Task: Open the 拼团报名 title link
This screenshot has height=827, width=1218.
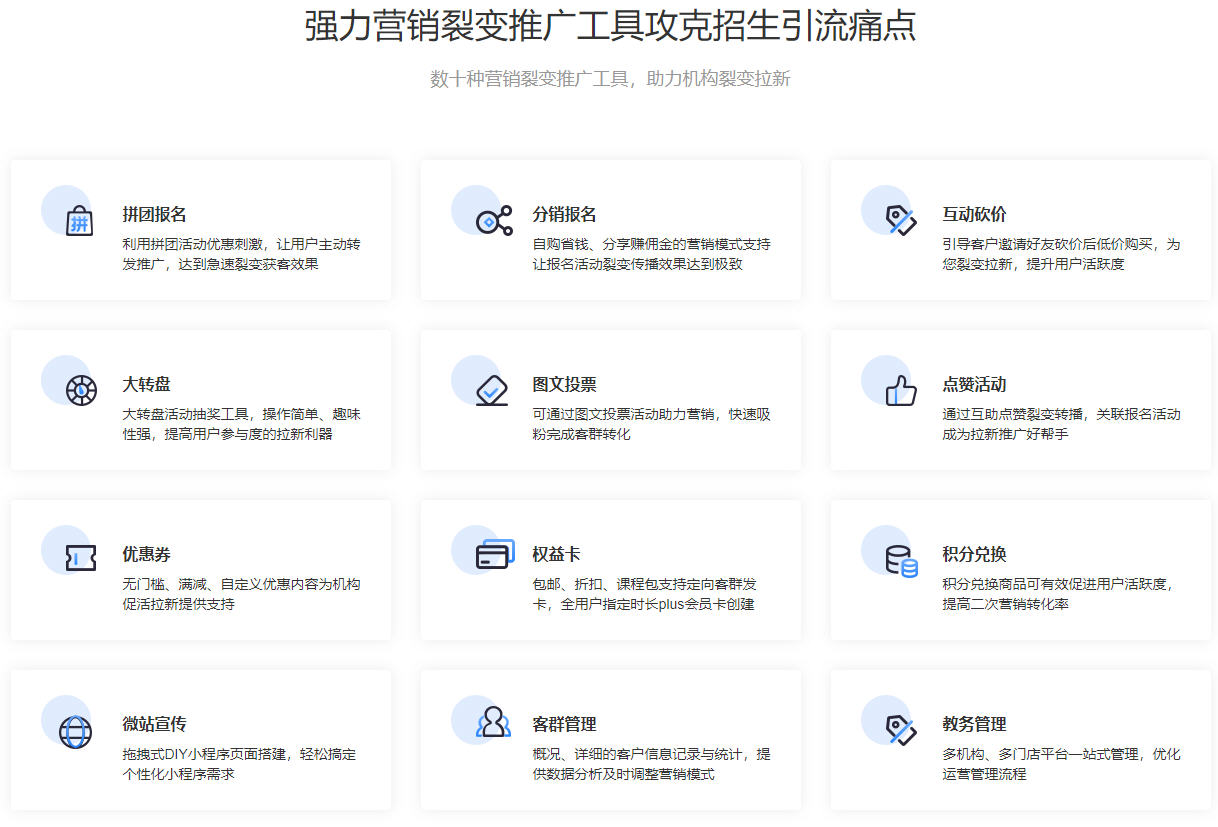Action: (154, 215)
